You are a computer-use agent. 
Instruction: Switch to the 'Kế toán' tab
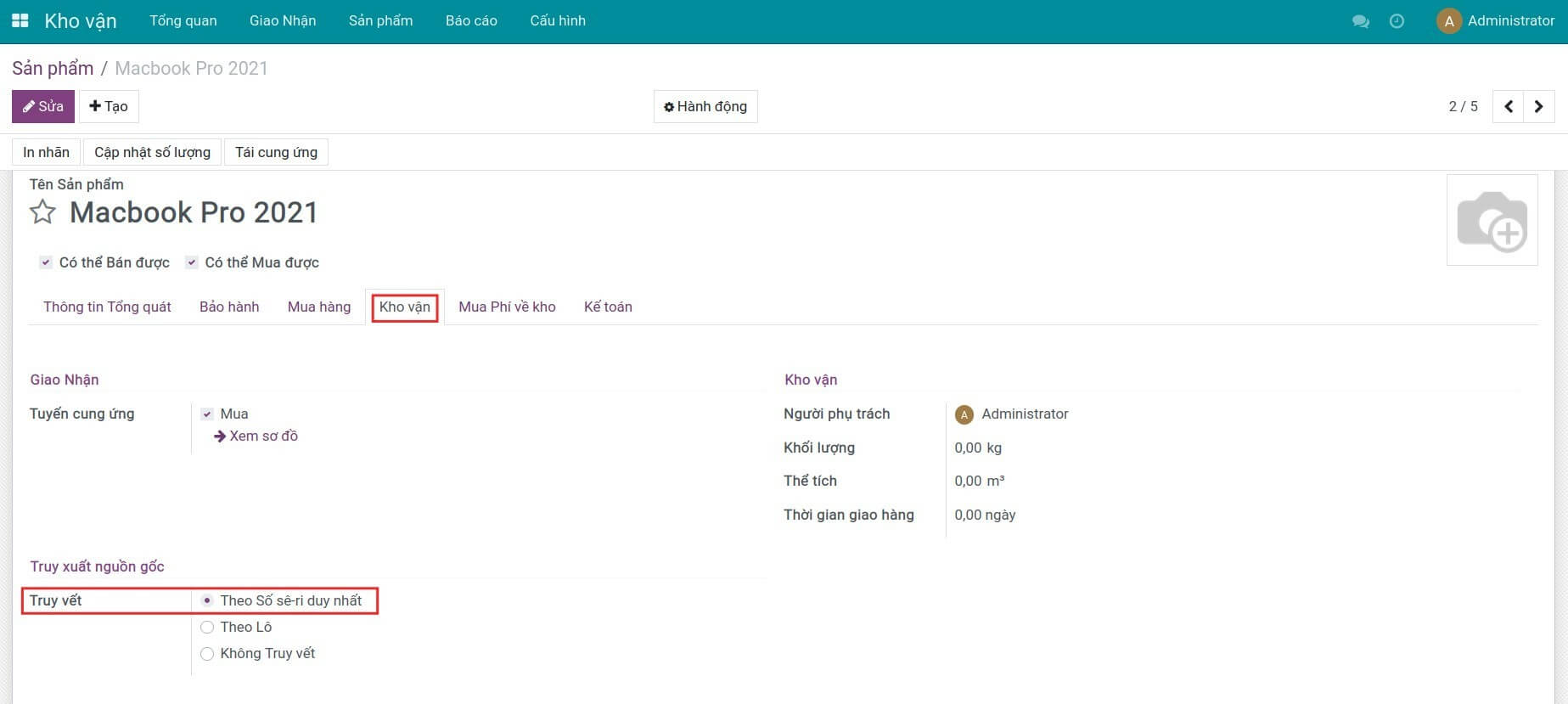coord(607,307)
